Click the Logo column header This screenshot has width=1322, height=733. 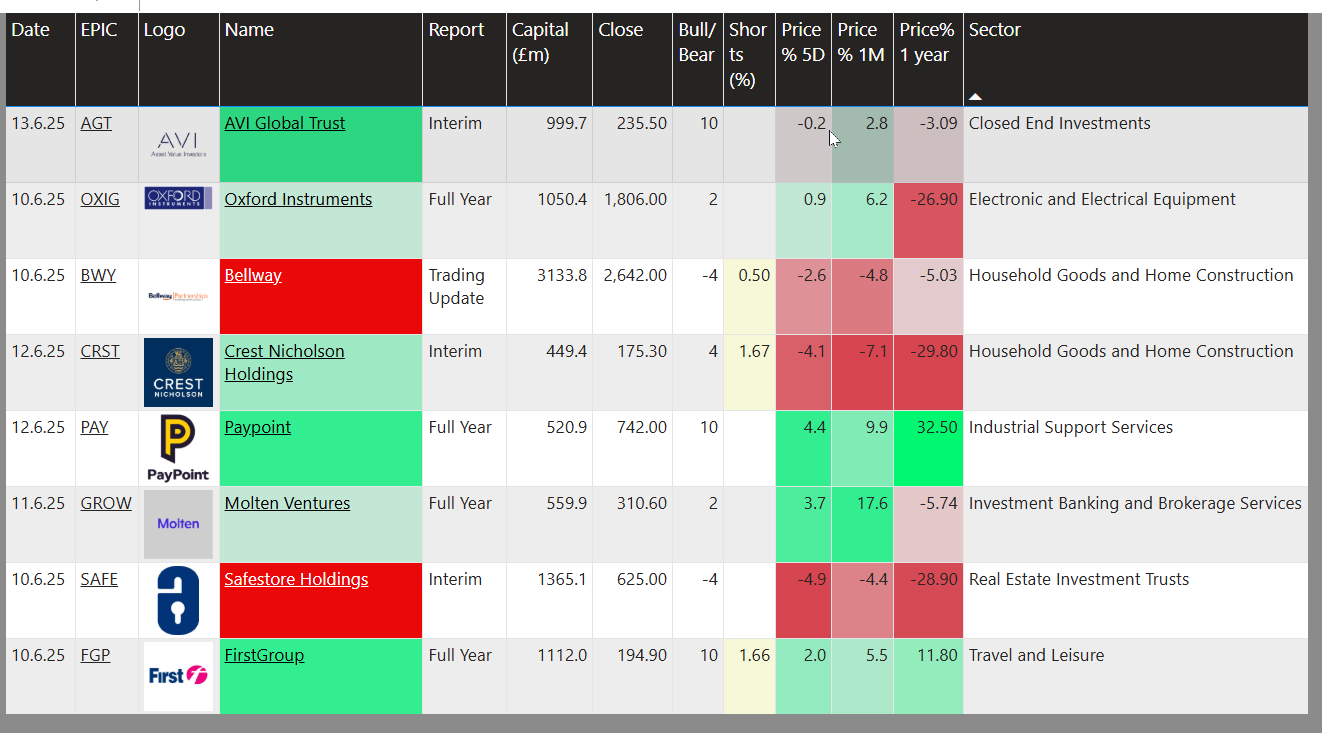179,59
